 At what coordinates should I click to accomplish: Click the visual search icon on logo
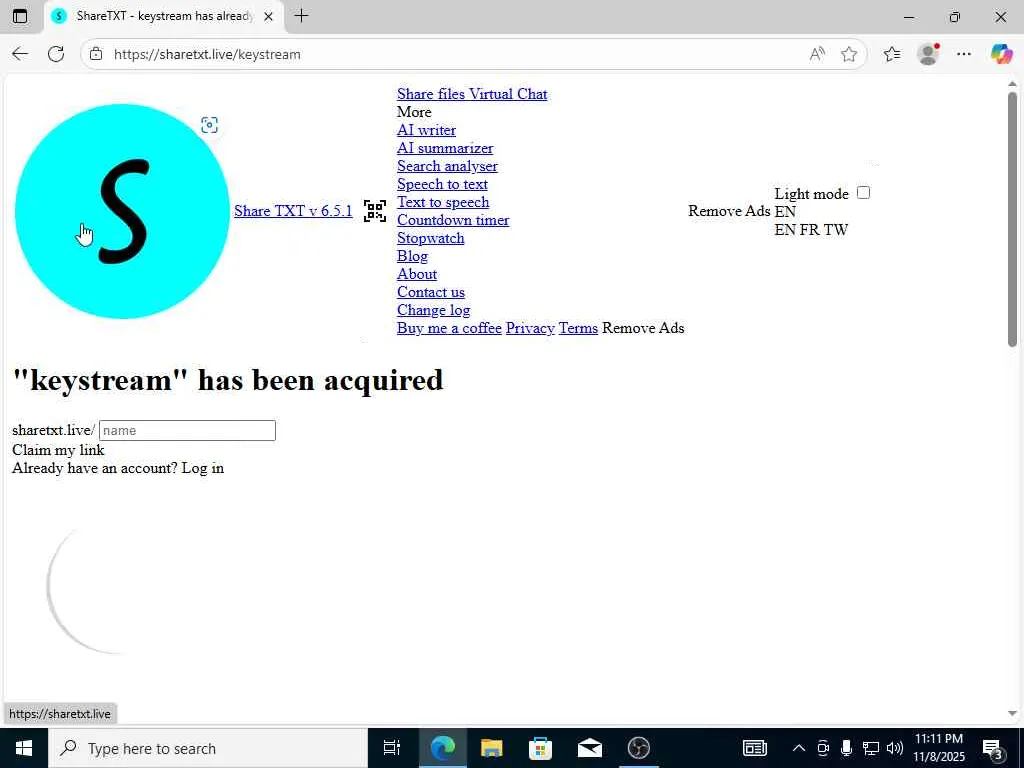209,125
